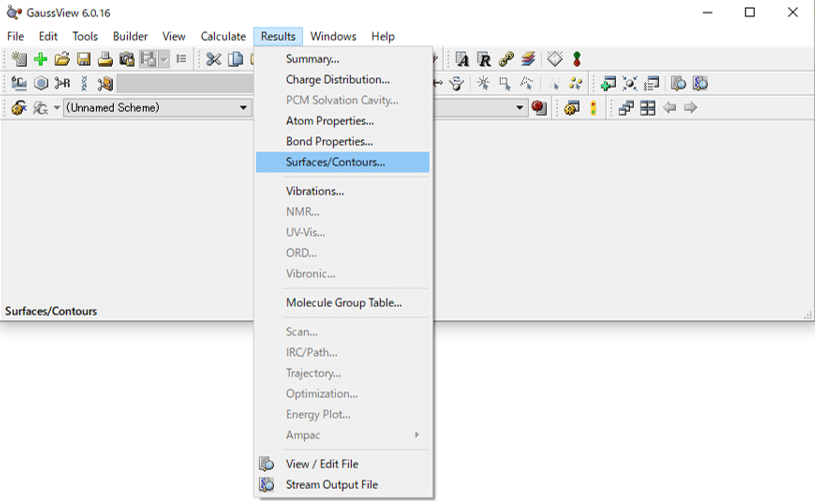Select the click-to-select atom star cursor tool
Screen dimensions: 815x501
click(483, 83)
